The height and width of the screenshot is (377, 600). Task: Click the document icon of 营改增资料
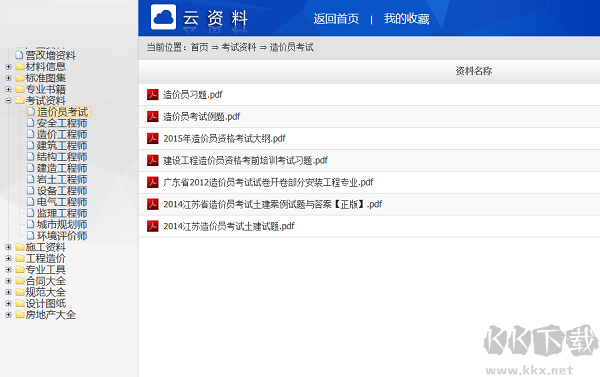tap(20, 55)
